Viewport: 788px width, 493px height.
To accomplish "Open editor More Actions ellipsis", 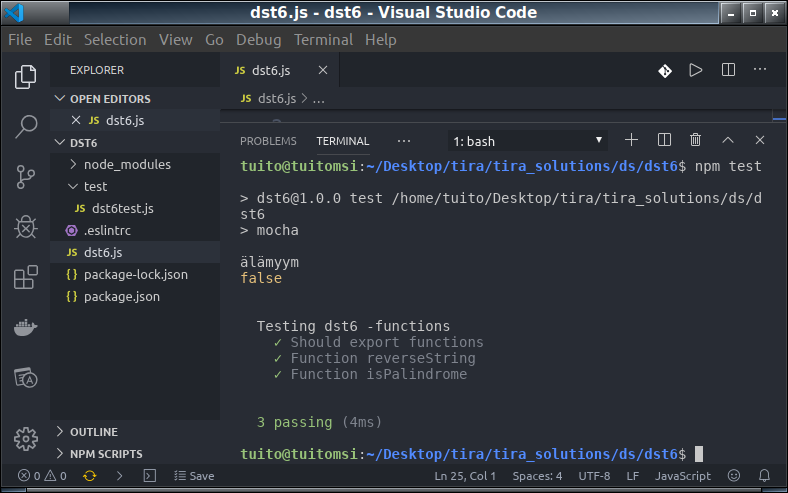I will pyautogui.click(x=760, y=69).
